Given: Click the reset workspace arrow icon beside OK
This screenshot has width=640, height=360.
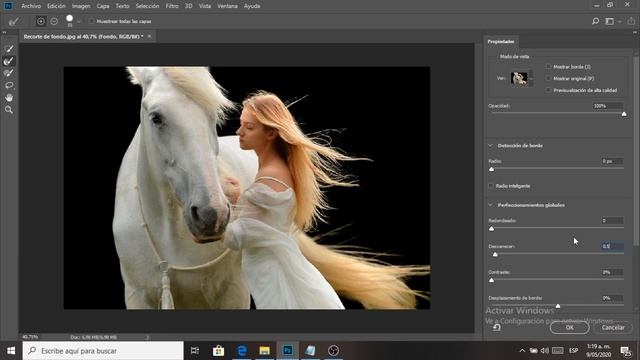Looking at the screenshot, I should (x=497, y=327).
